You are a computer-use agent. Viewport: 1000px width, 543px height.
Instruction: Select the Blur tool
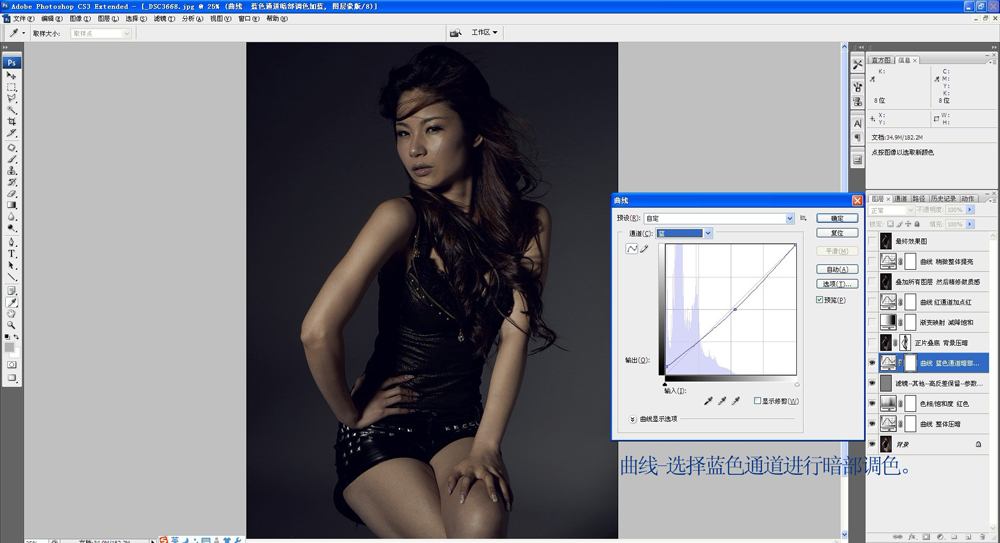click(11, 217)
